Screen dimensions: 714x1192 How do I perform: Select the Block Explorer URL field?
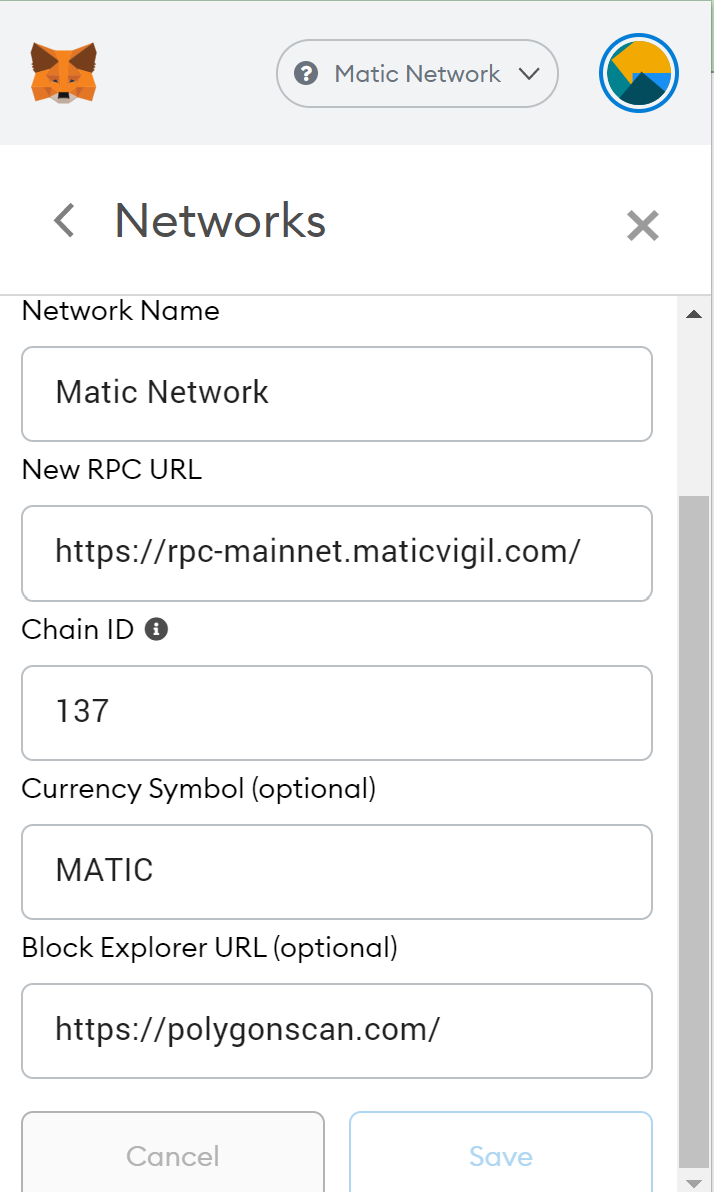coord(336,1030)
